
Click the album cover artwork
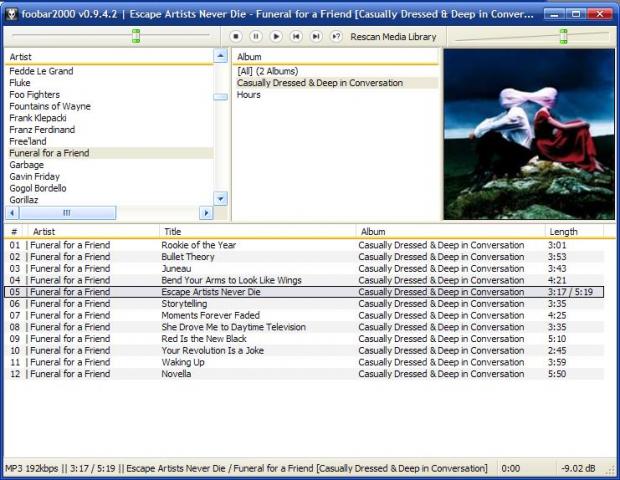click(529, 134)
